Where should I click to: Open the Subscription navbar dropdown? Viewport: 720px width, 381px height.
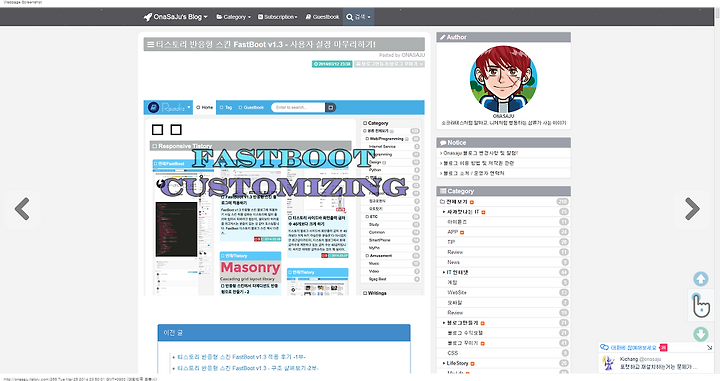pyautogui.click(x=277, y=17)
